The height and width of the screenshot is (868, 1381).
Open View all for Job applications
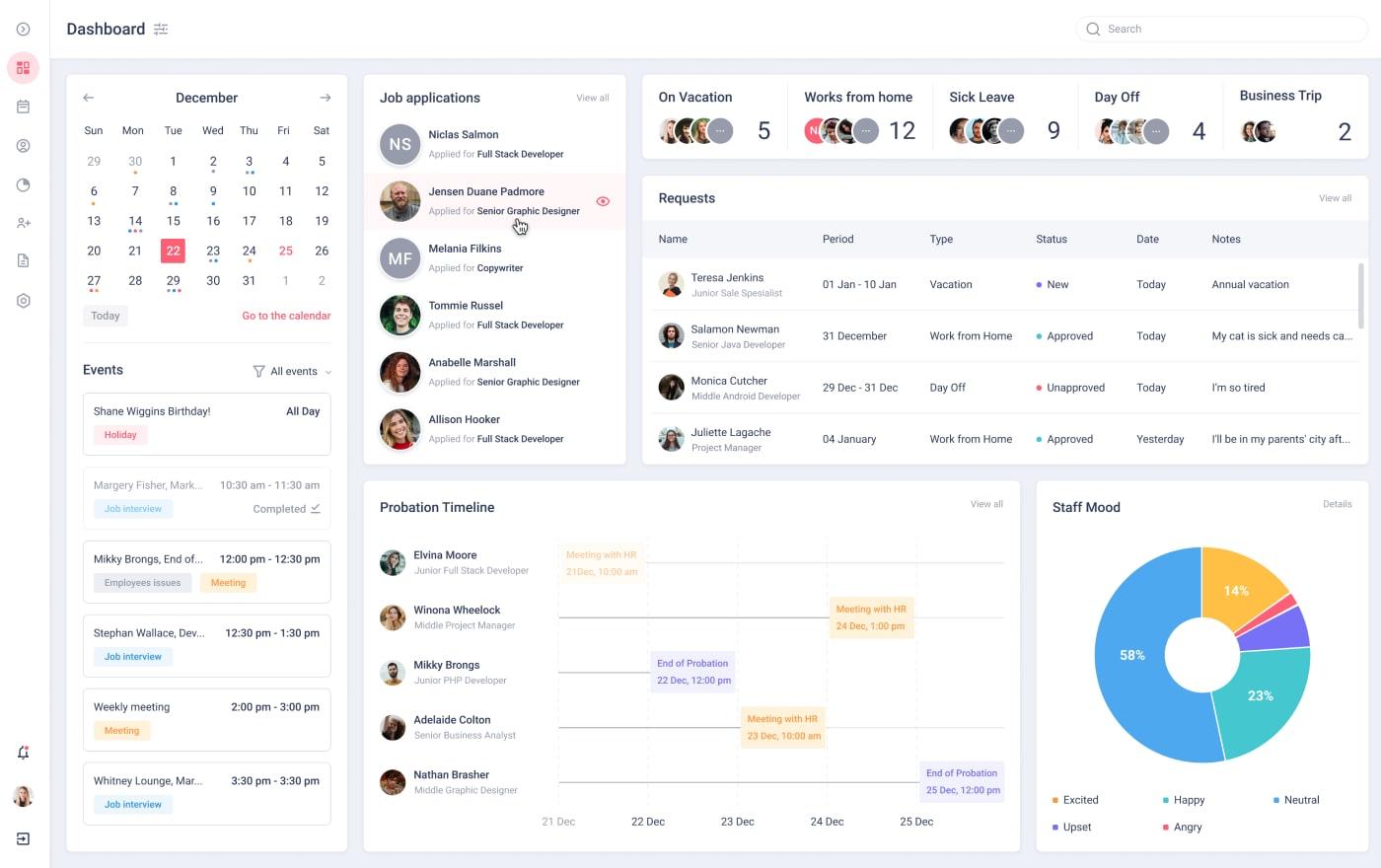tap(592, 98)
